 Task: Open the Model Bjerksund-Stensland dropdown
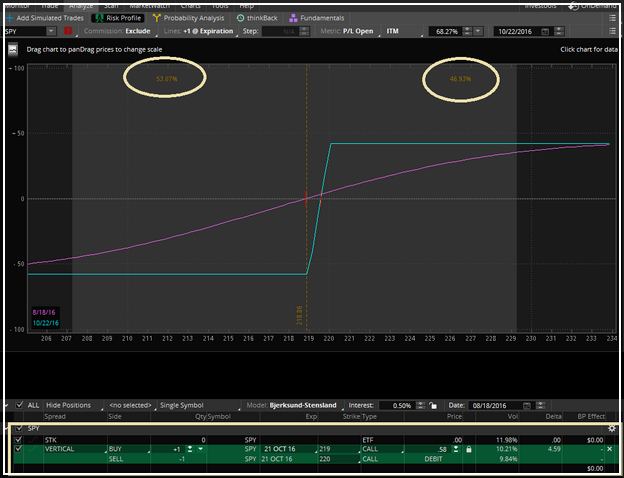point(294,405)
